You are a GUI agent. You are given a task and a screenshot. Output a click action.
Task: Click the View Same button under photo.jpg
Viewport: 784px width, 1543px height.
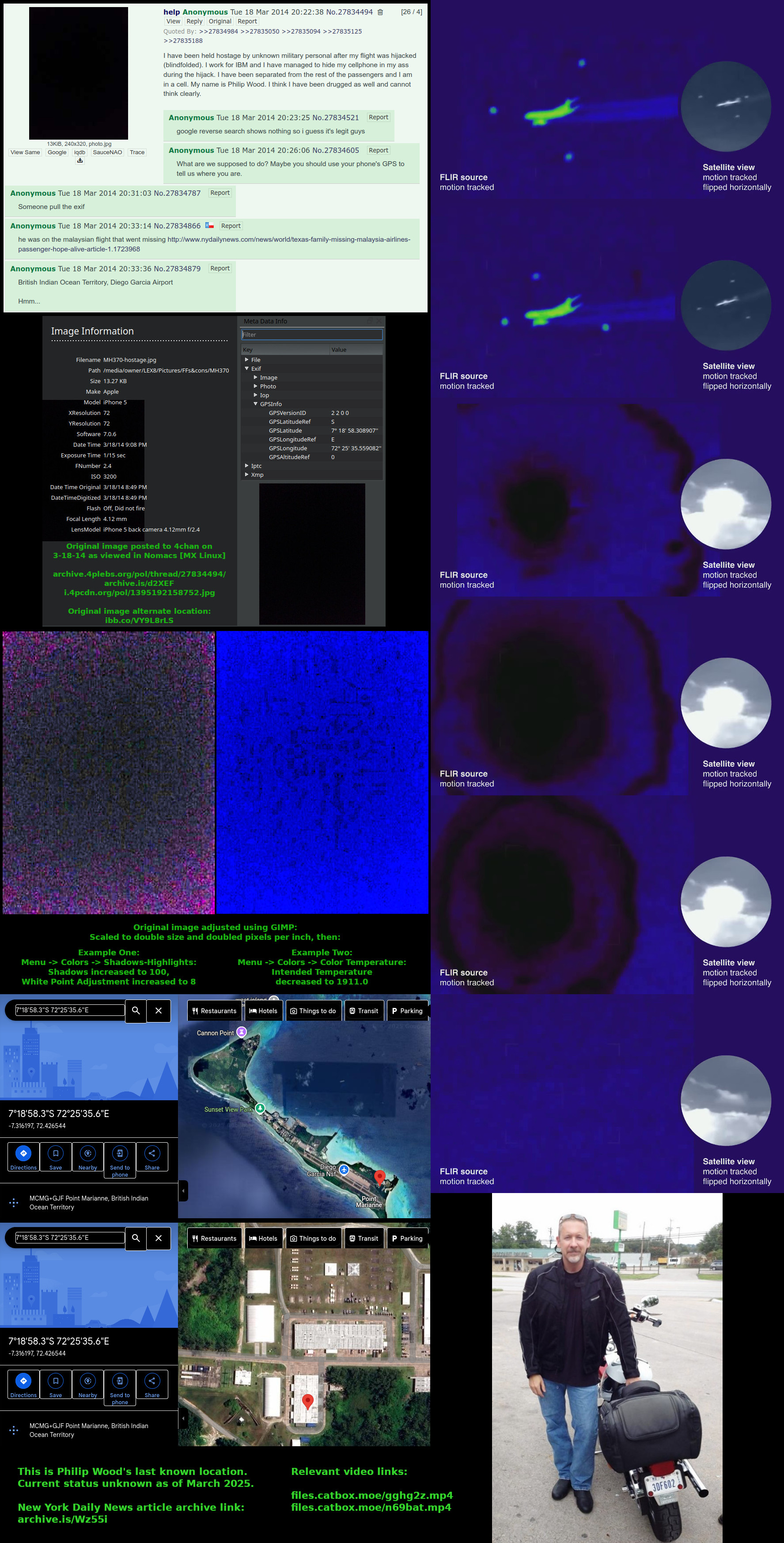pyautogui.click(x=25, y=152)
